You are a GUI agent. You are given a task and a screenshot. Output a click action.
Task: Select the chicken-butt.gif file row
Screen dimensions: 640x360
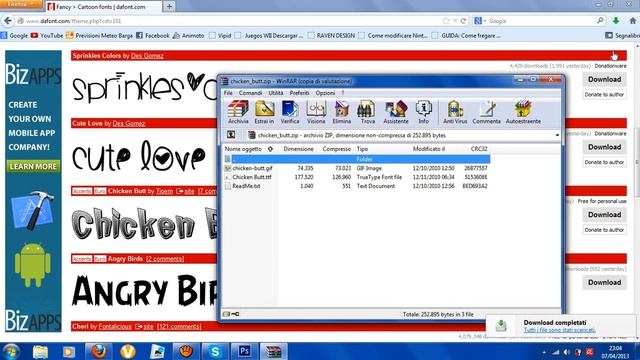click(357, 168)
